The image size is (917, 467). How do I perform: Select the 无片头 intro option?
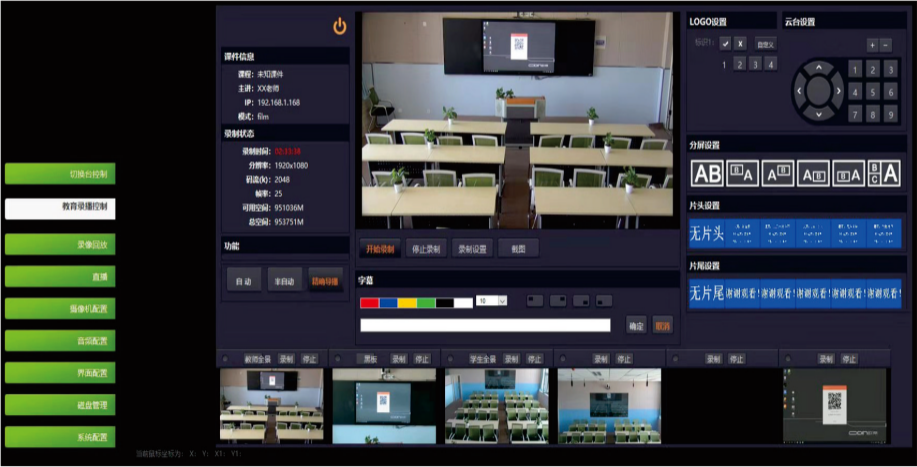[x=707, y=234]
